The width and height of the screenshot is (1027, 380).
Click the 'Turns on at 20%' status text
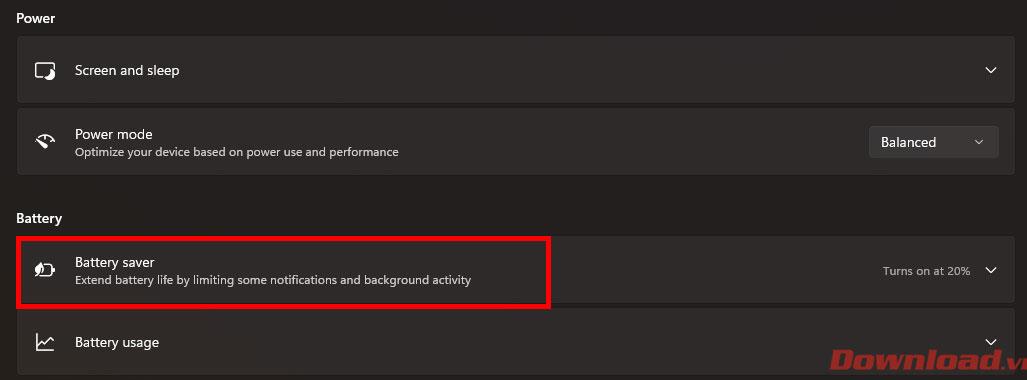point(926,271)
